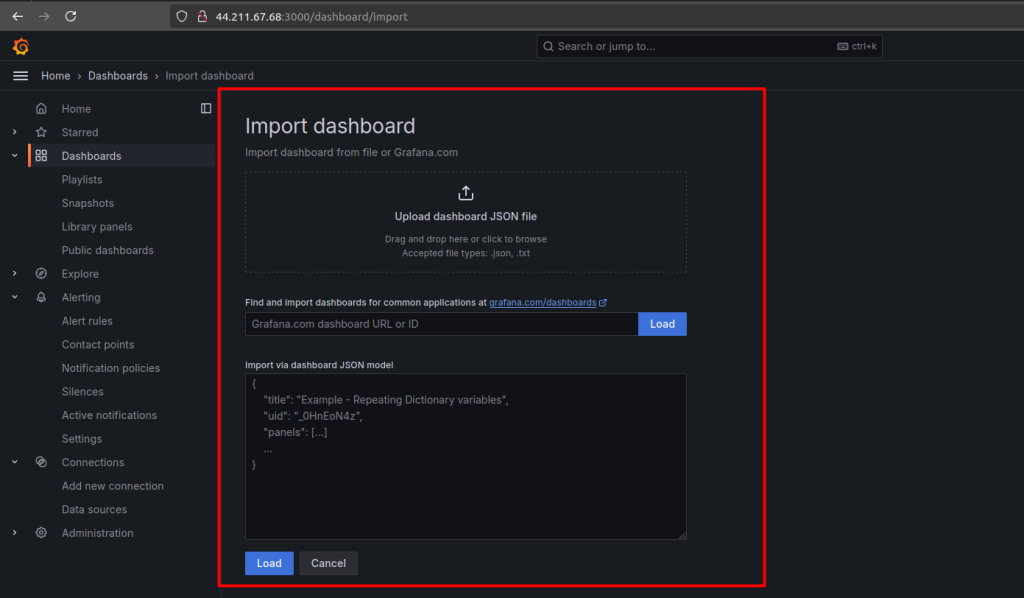Click the Grafana.com dashboard URL field
Image resolution: width=1024 pixels, height=598 pixels.
440,323
